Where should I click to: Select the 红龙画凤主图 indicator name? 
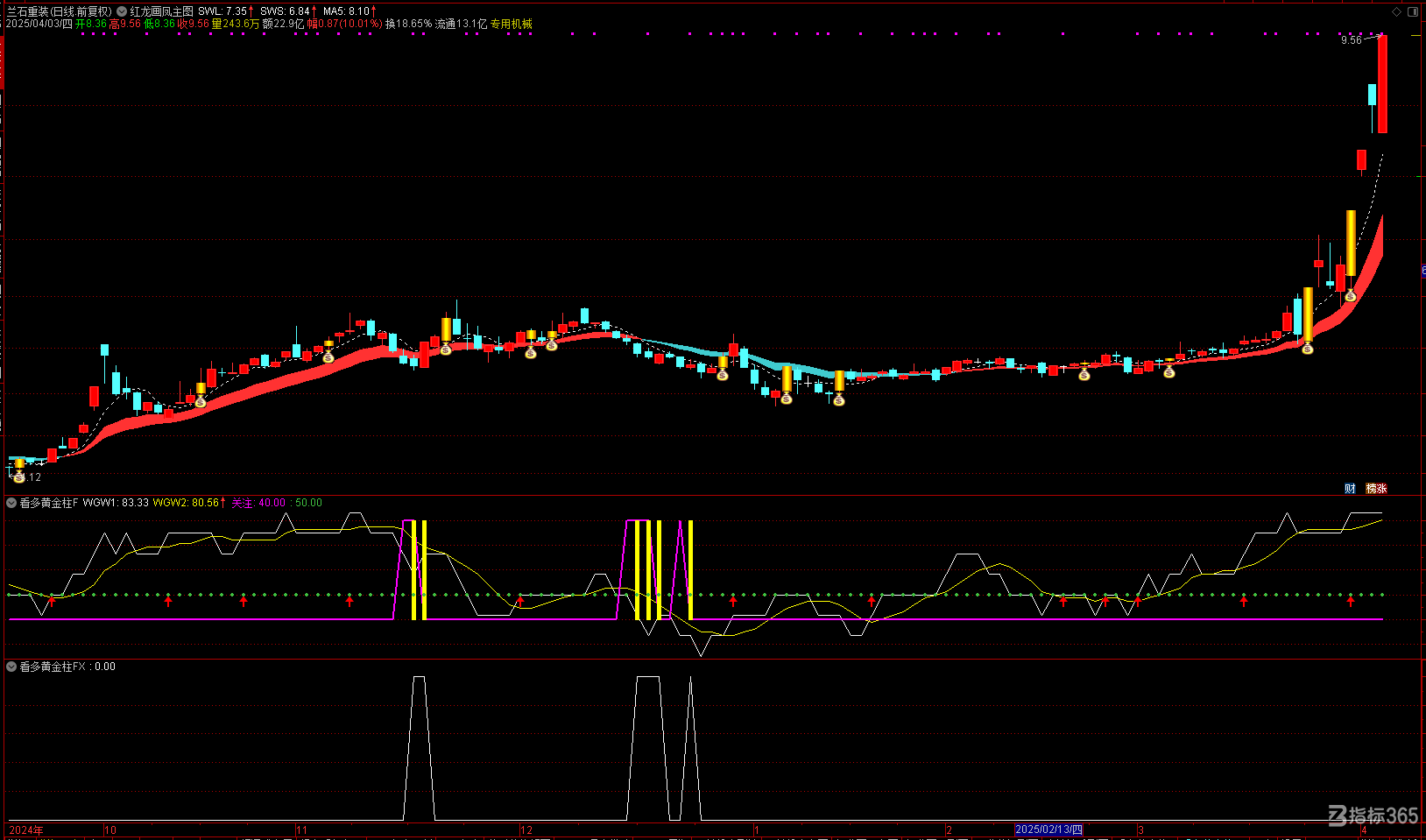point(162,11)
